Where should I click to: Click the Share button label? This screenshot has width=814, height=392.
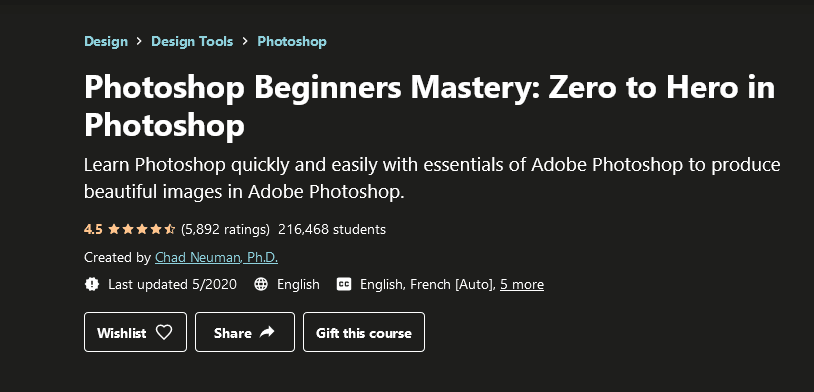pos(233,333)
